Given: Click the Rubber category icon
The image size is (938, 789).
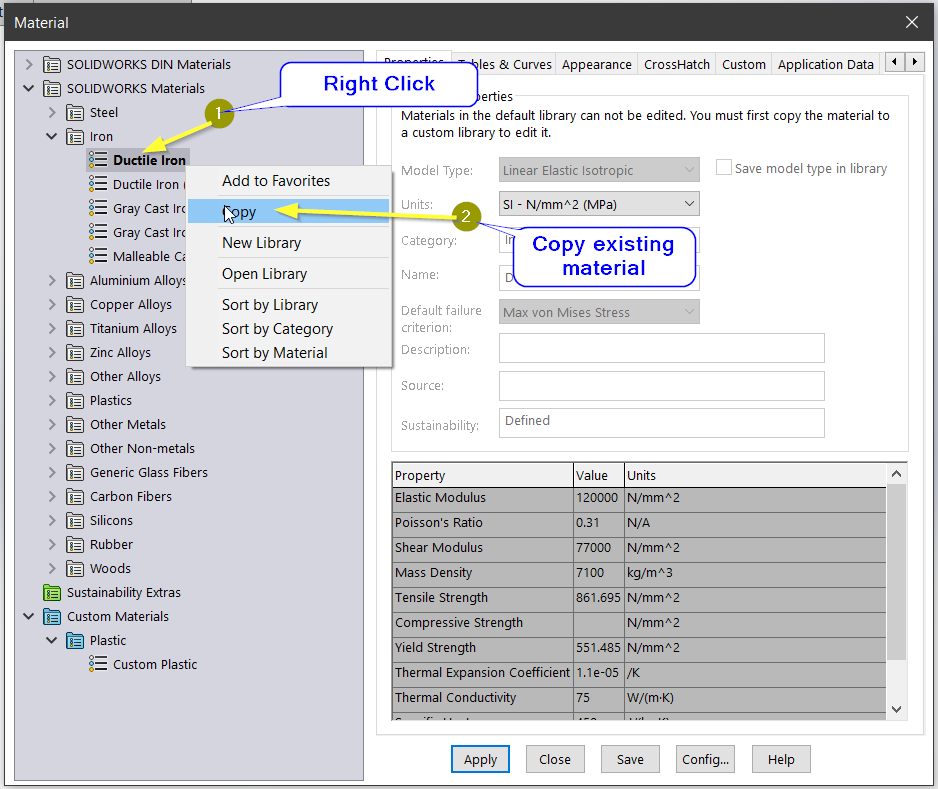Looking at the screenshot, I should pyautogui.click(x=75, y=544).
